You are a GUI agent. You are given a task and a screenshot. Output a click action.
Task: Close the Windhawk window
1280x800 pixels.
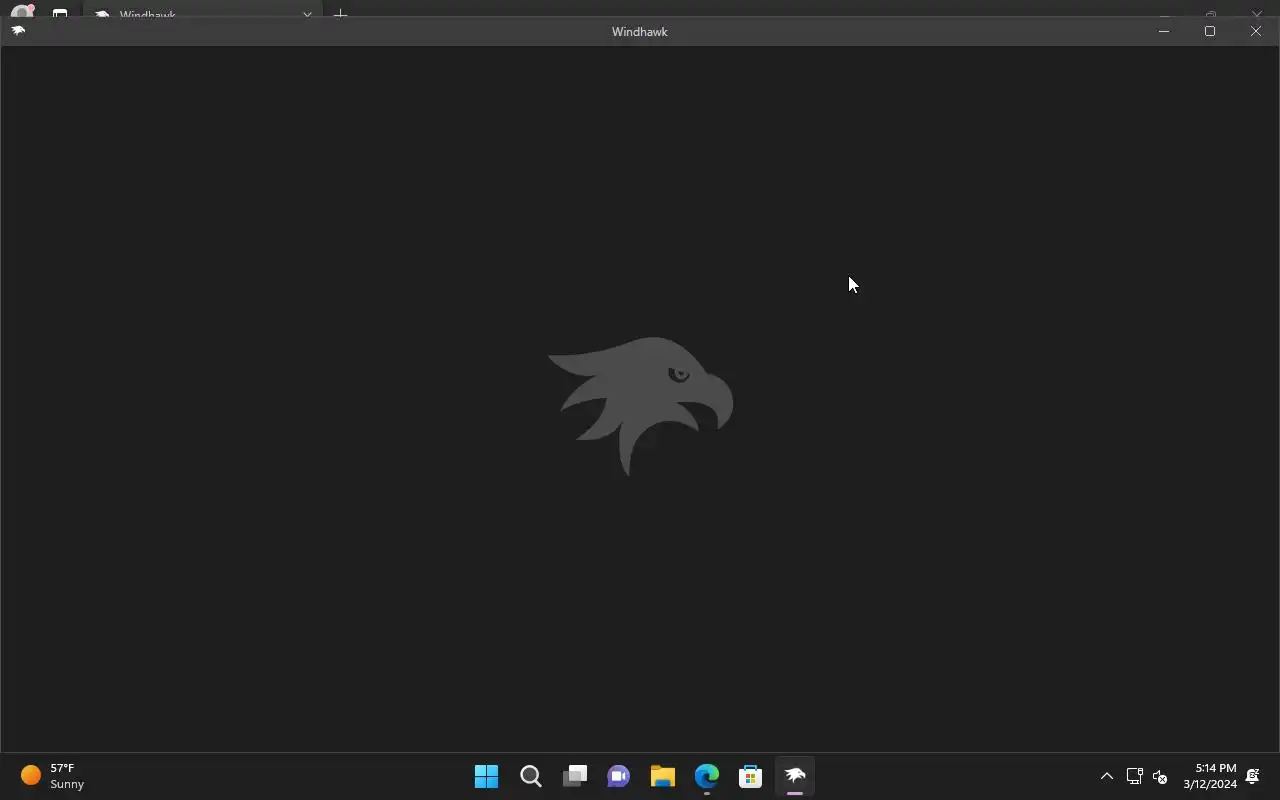[x=1256, y=31]
